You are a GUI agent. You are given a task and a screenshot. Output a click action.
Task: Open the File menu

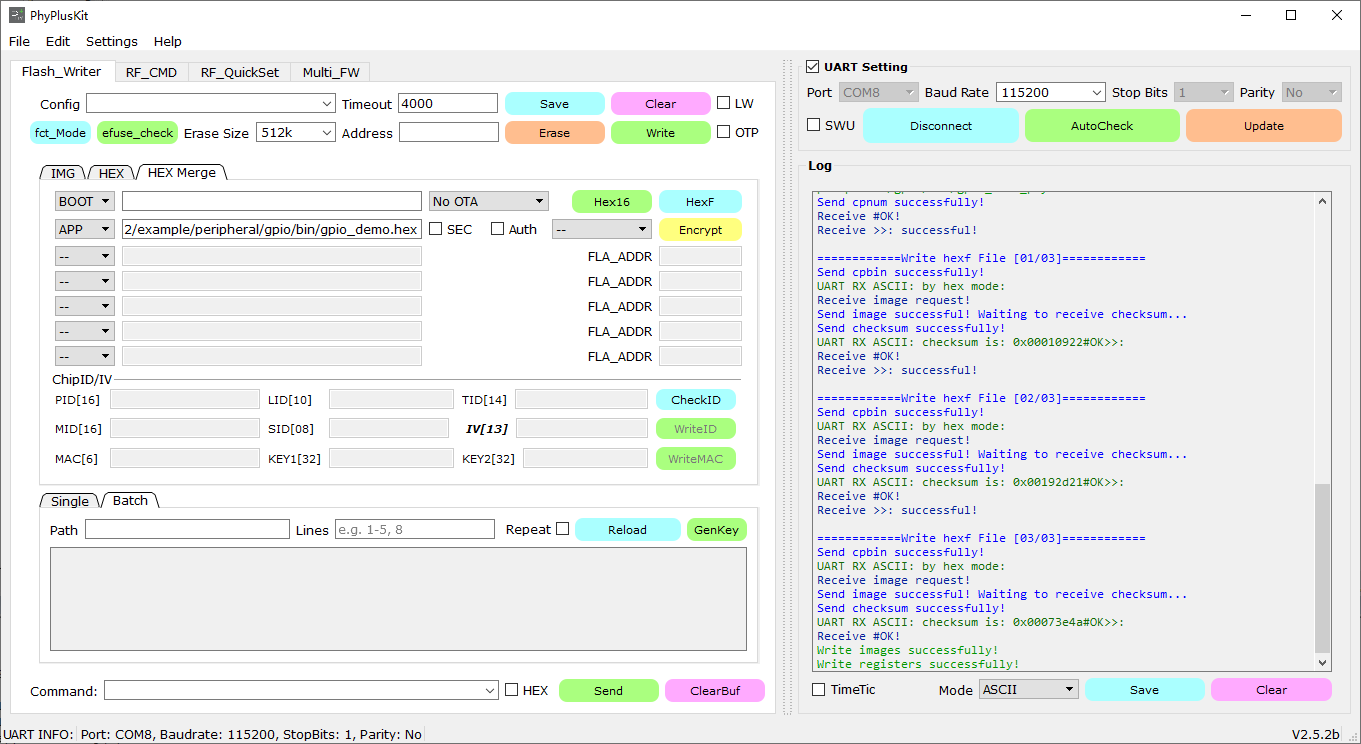point(19,41)
